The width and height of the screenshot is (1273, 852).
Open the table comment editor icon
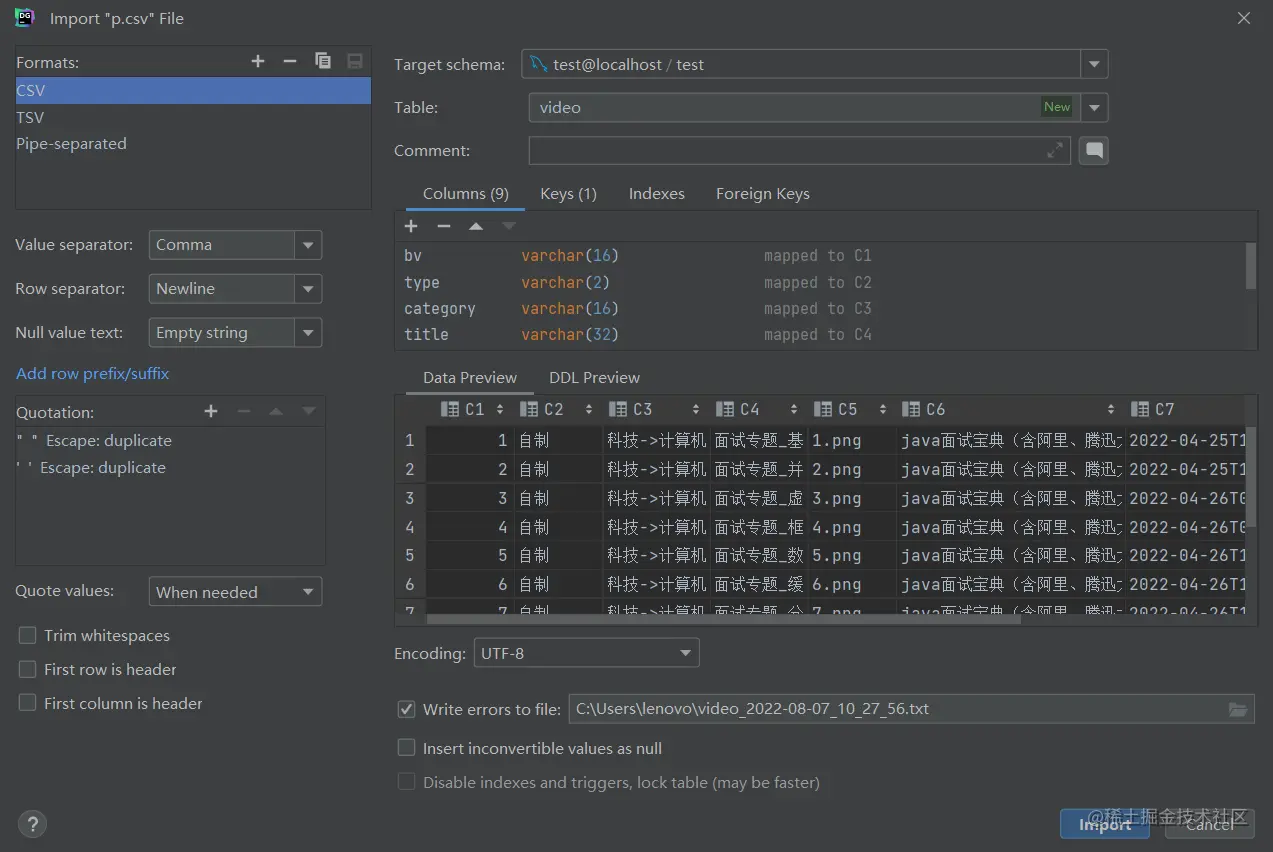1095,150
